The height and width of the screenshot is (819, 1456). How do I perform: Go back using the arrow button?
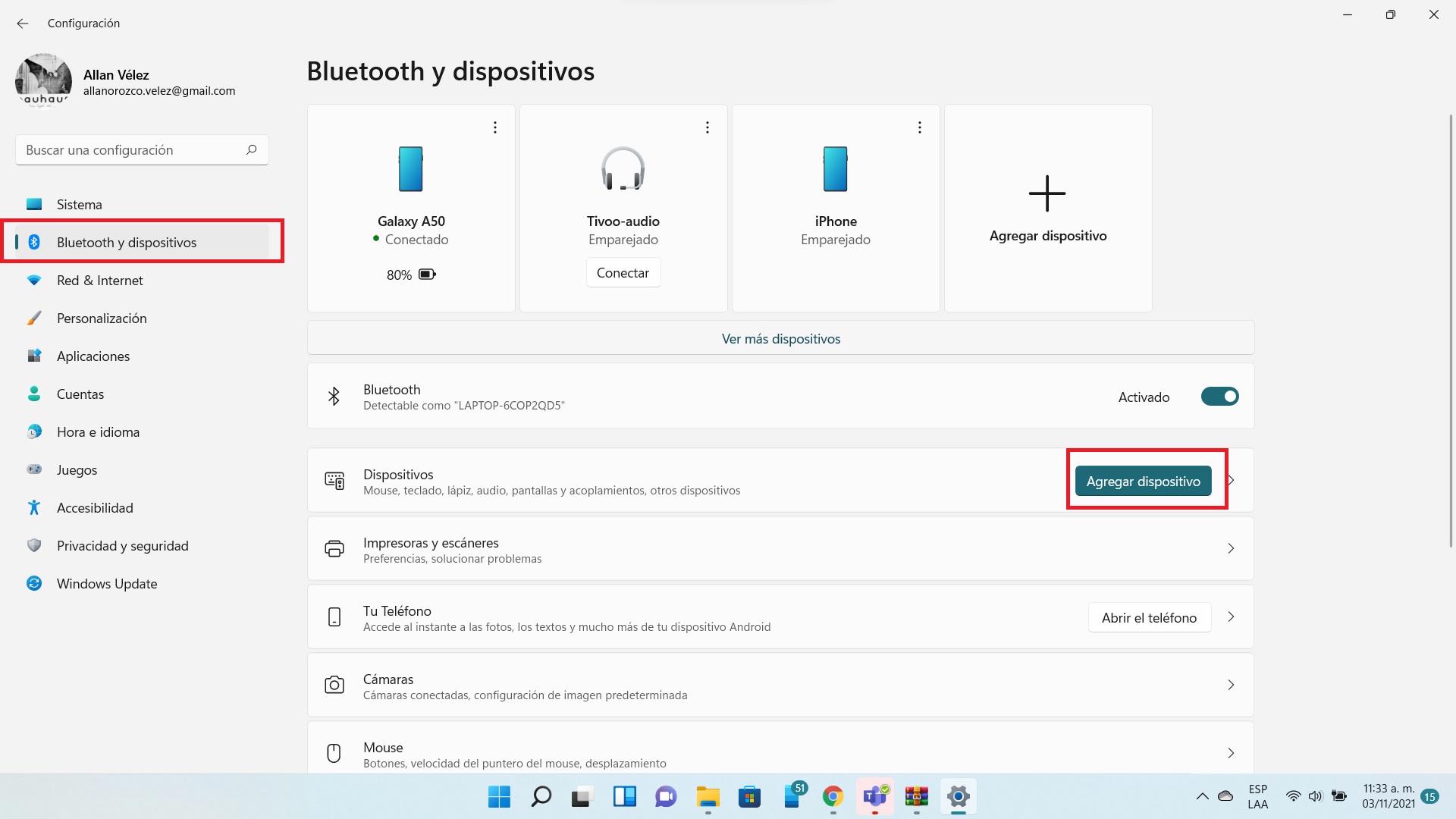click(x=22, y=24)
